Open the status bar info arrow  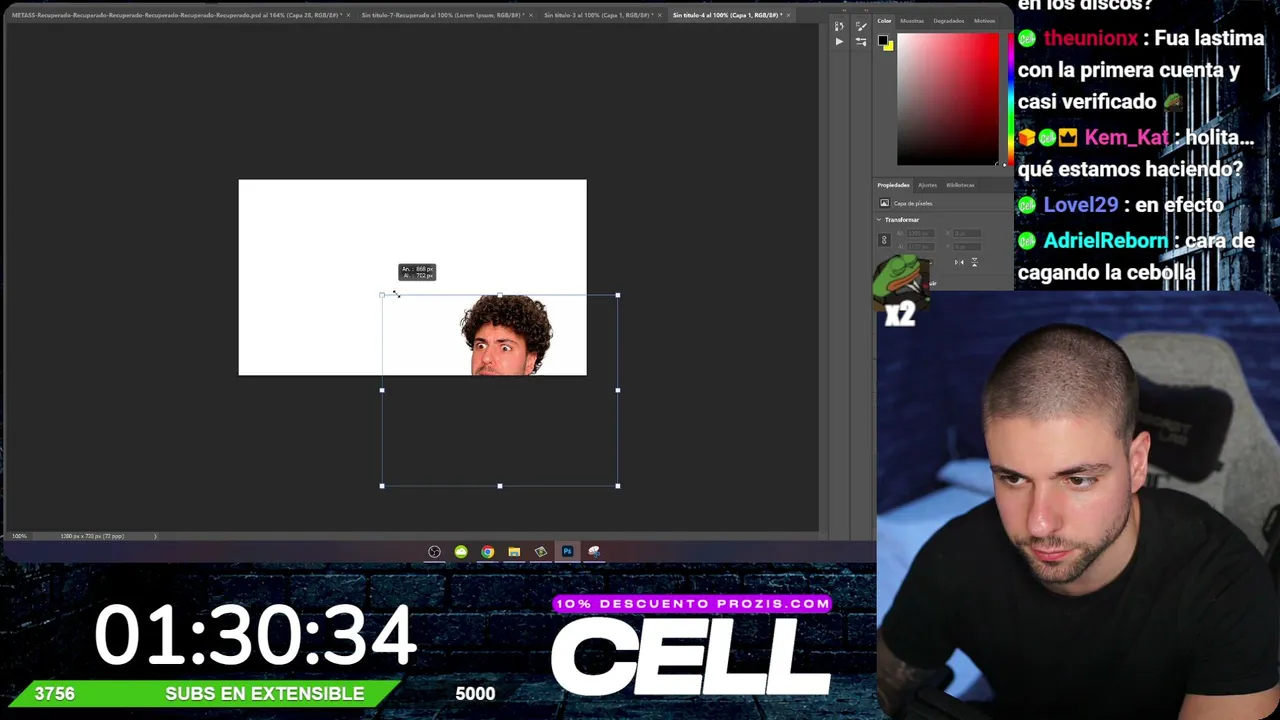point(155,536)
